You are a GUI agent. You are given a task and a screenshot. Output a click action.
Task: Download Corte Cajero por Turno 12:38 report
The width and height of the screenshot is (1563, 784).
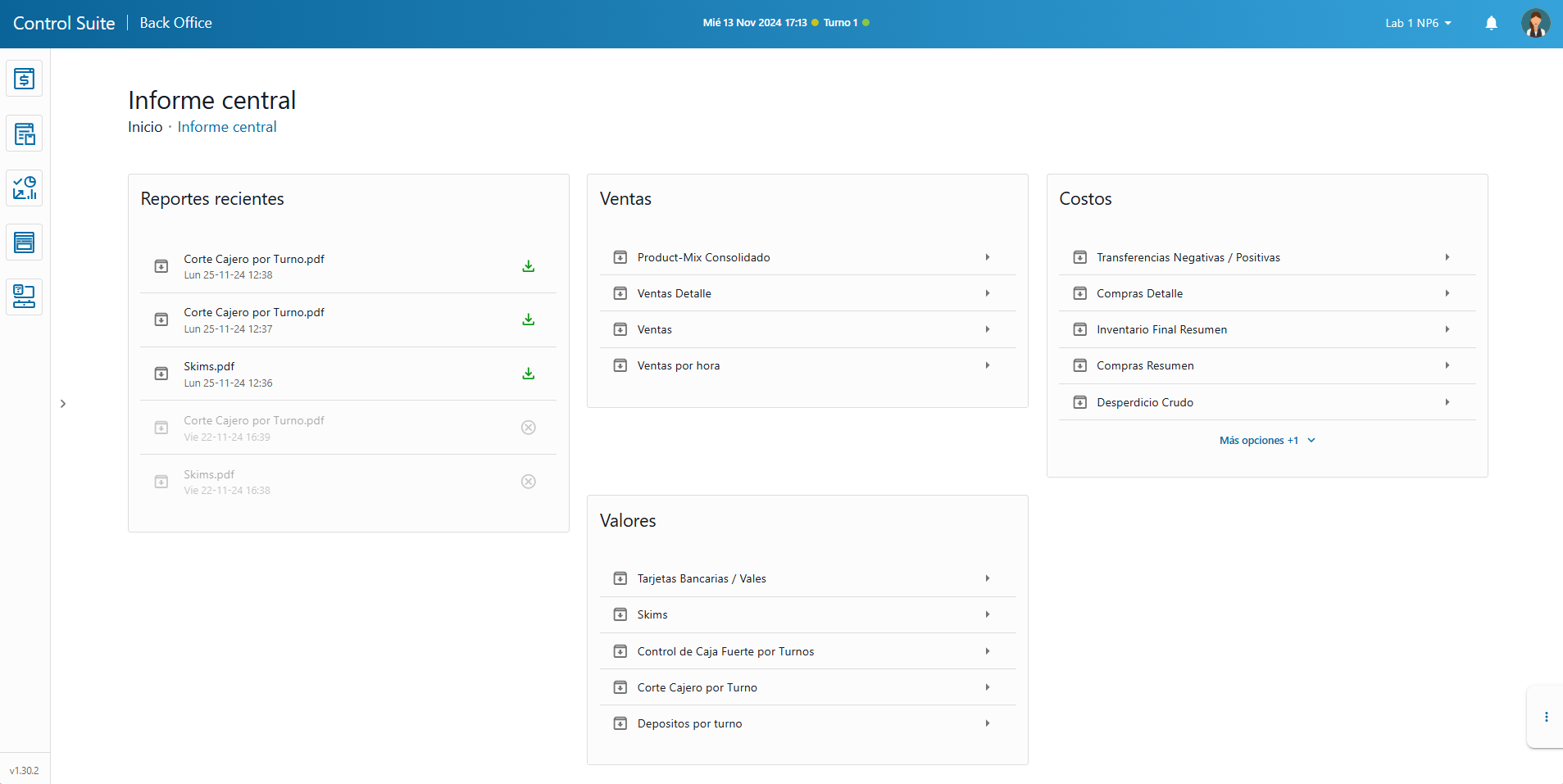click(x=528, y=266)
